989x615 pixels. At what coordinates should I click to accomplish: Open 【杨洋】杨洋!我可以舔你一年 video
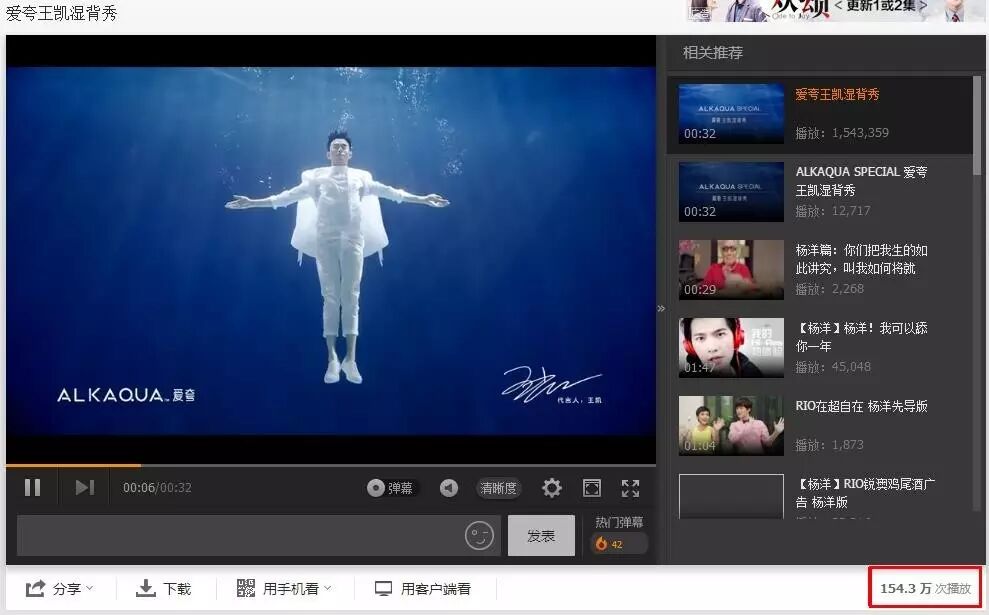click(x=861, y=337)
